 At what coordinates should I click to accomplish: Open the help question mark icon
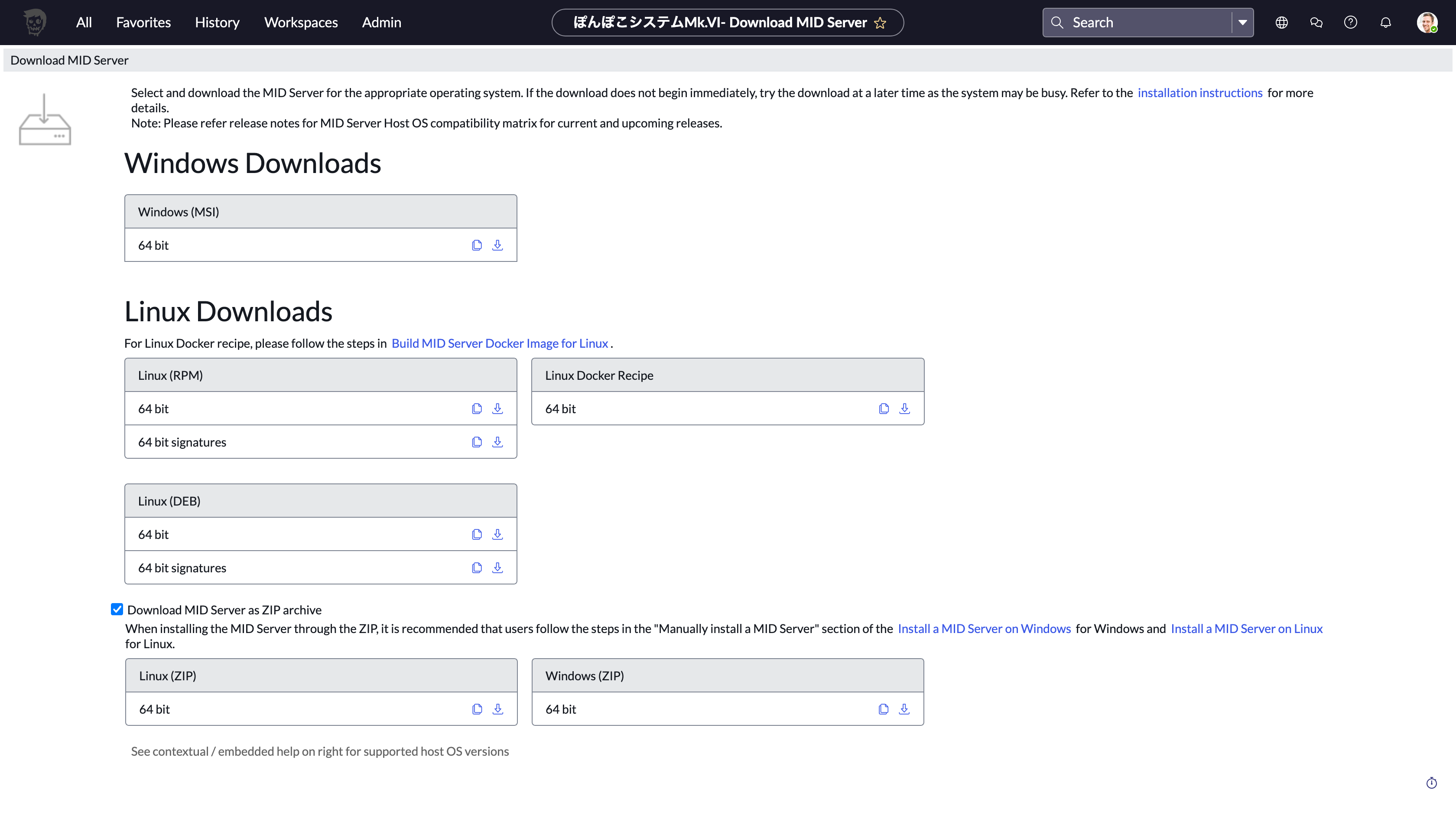coord(1350,23)
